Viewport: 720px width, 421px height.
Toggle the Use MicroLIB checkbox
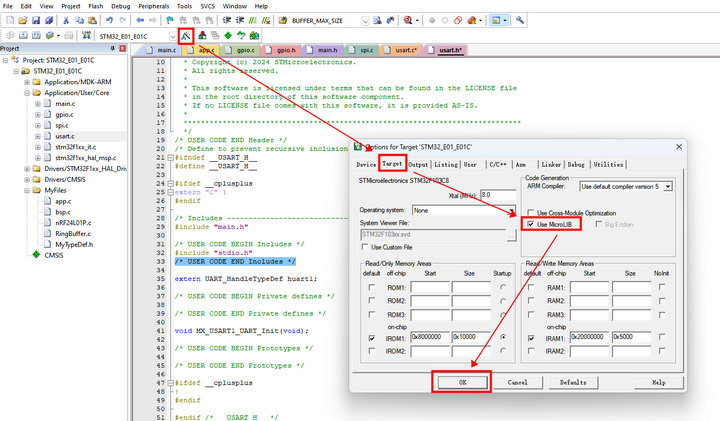[530, 225]
